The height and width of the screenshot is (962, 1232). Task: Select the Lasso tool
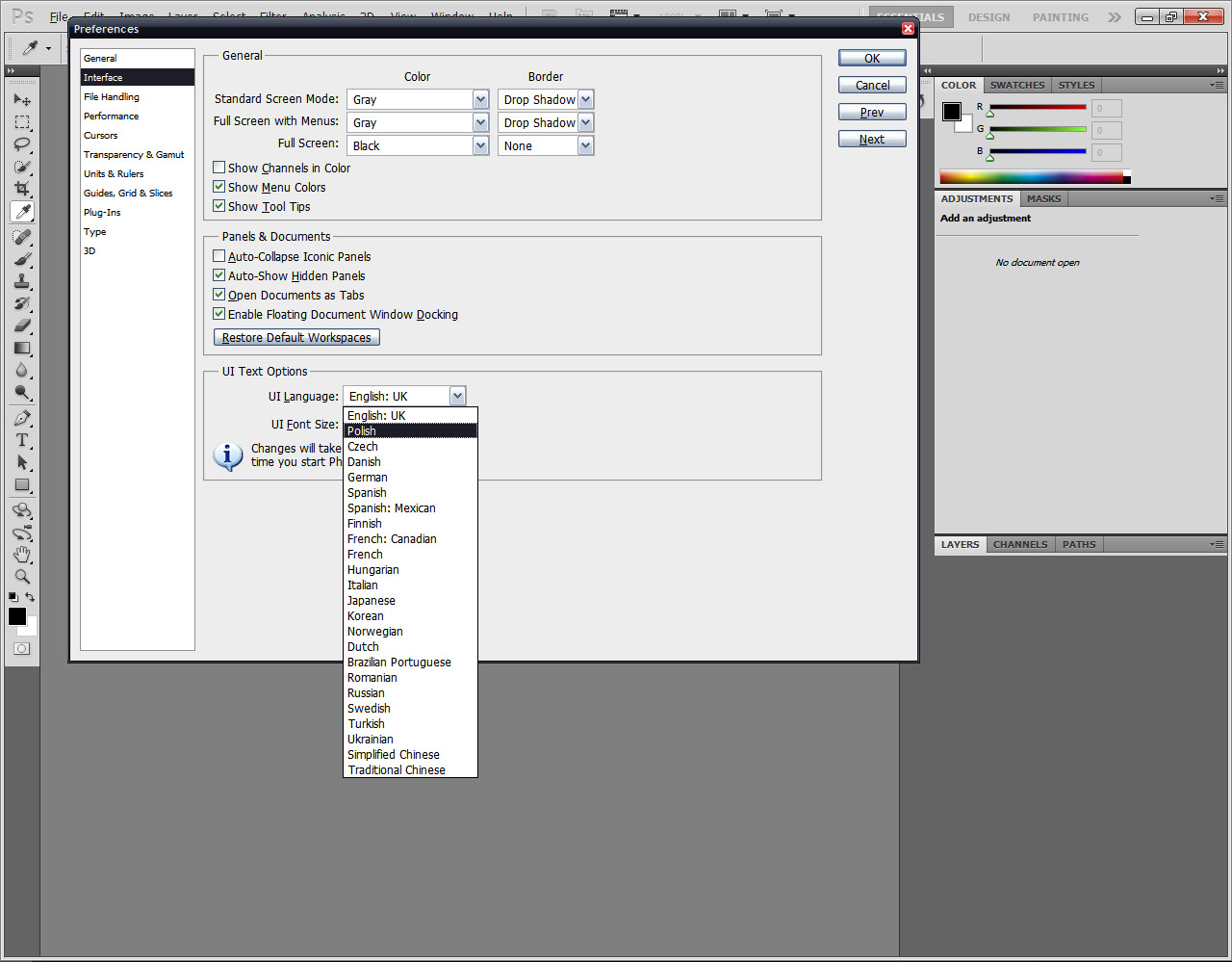[22, 144]
